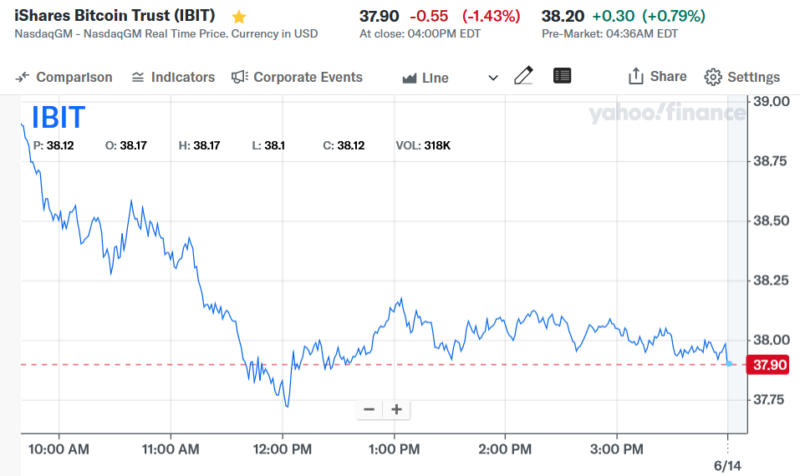This screenshot has width=800, height=476.
Task: Select the pencil drawing tool
Action: 523,76
